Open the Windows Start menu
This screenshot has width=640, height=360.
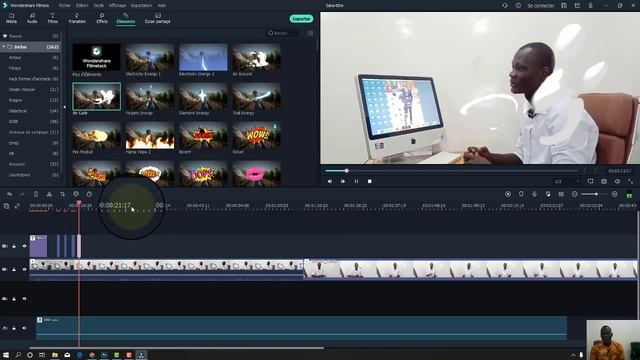6,355
